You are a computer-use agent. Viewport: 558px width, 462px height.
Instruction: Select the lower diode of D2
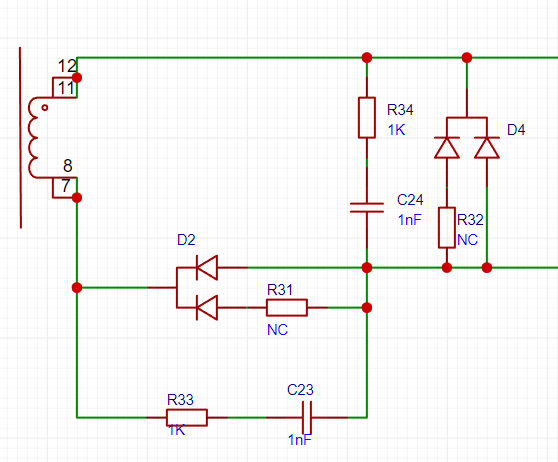[x=207, y=308]
